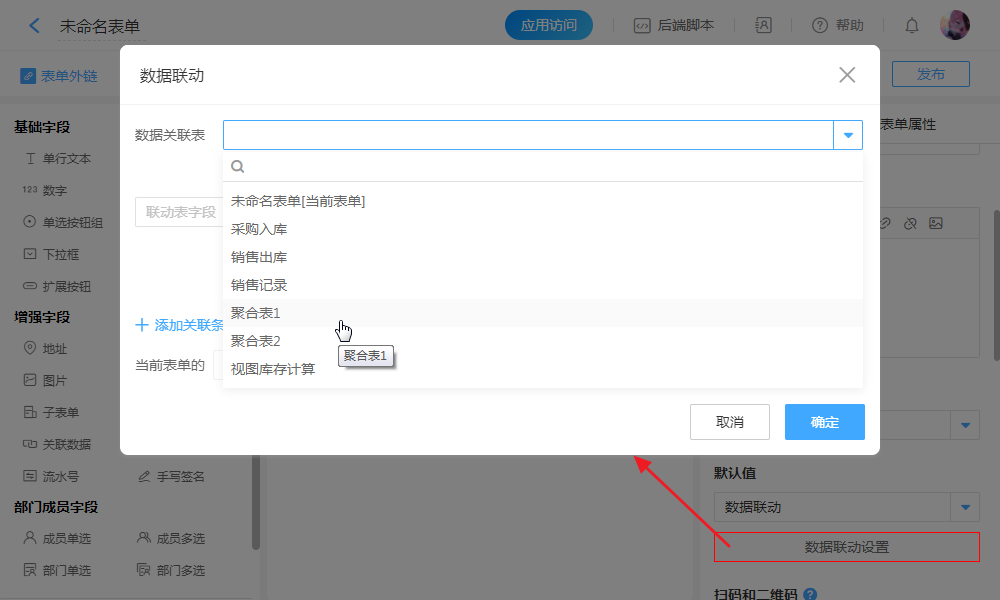Open the notifications bell
The width and height of the screenshot is (1000, 600).
(912, 26)
